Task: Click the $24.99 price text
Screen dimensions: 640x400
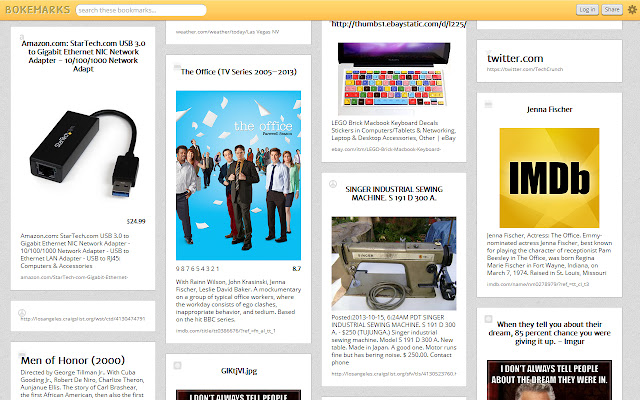Action: point(136,221)
